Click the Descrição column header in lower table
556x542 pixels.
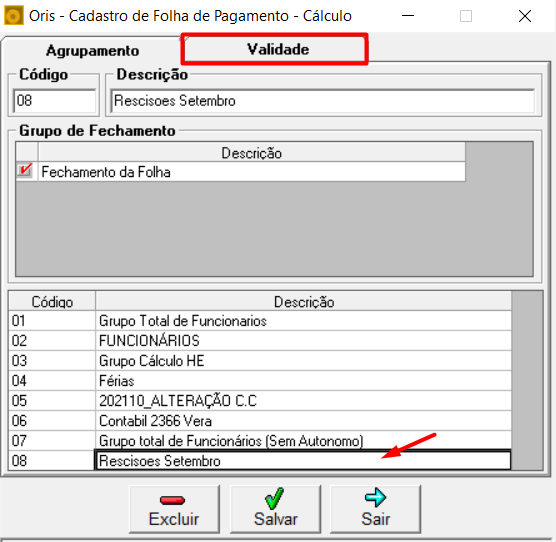pyautogui.click(x=304, y=302)
